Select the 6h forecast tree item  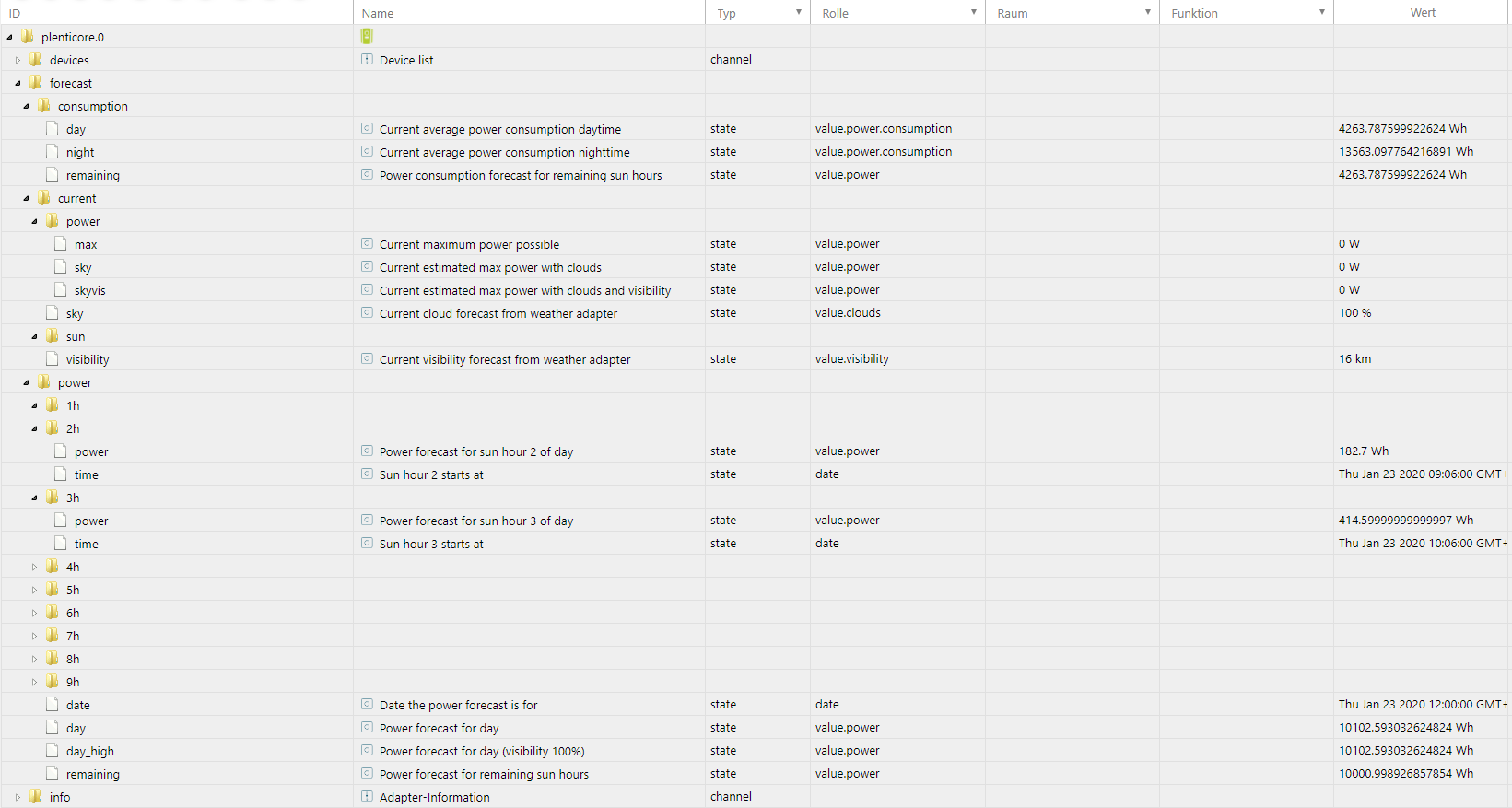pyautogui.click(x=73, y=613)
